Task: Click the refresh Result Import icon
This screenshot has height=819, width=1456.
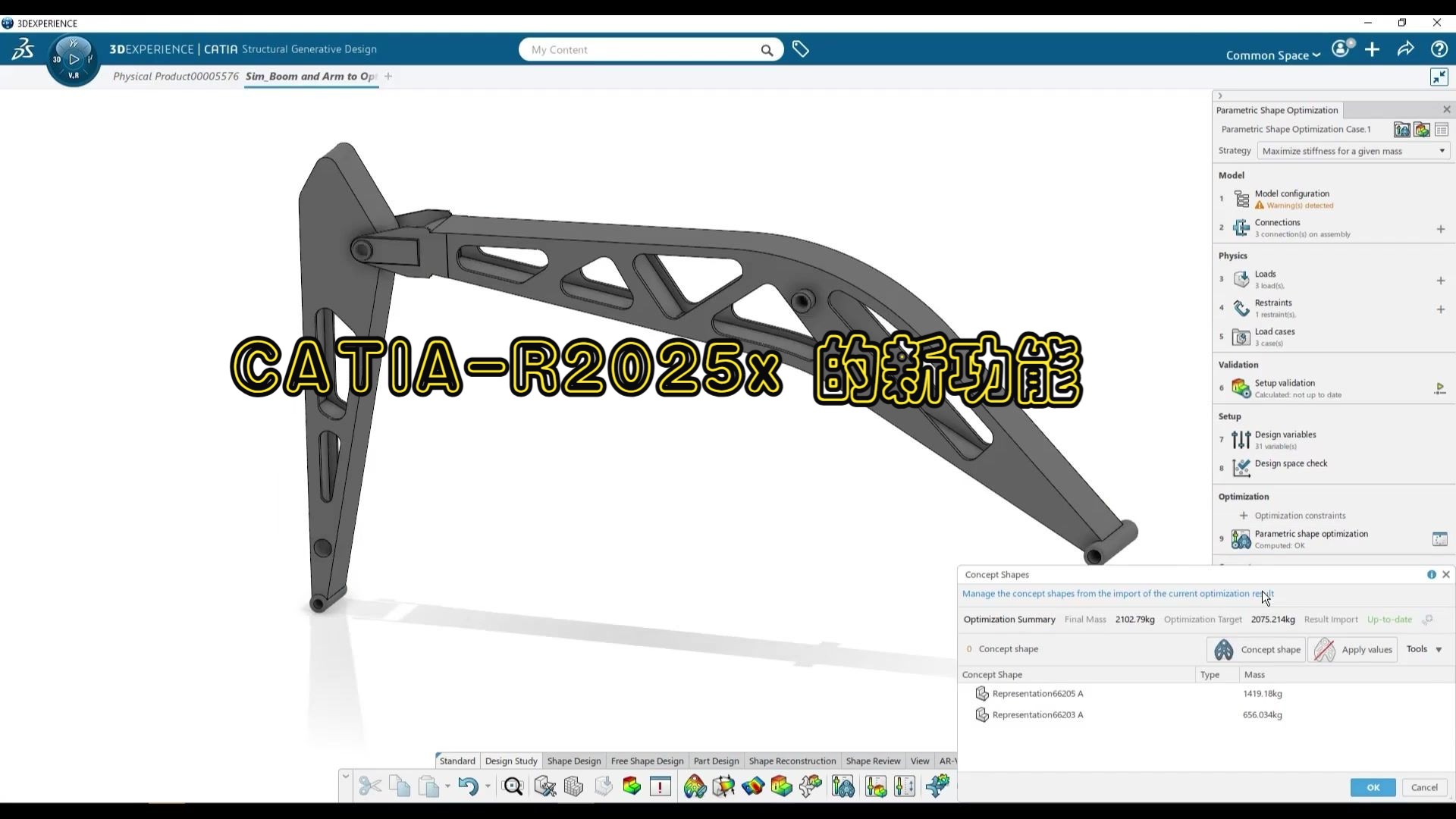Action: point(1427,620)
